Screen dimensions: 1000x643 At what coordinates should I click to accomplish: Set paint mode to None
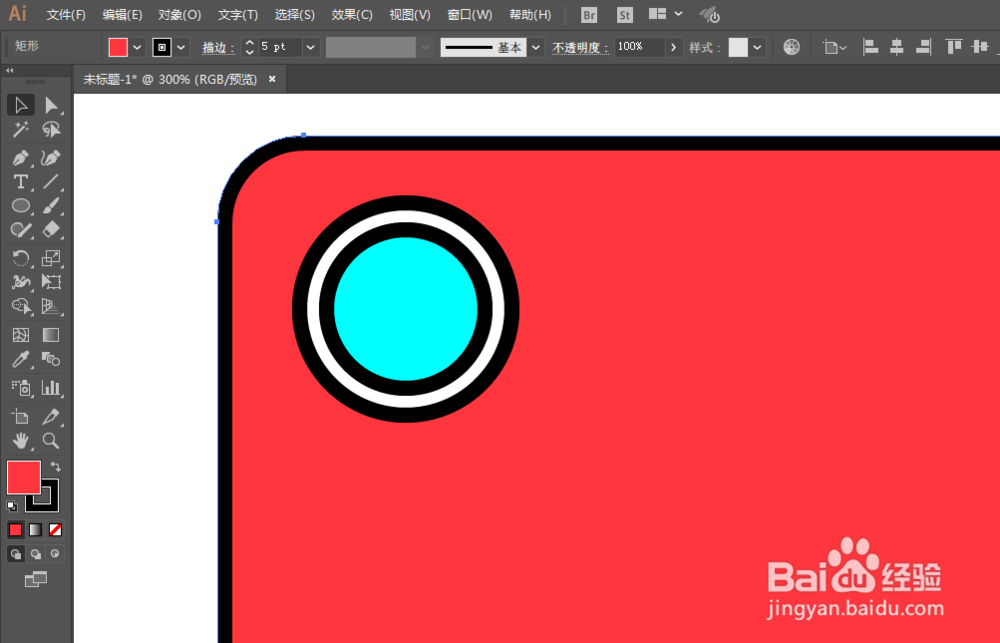(x=55, y=529)
